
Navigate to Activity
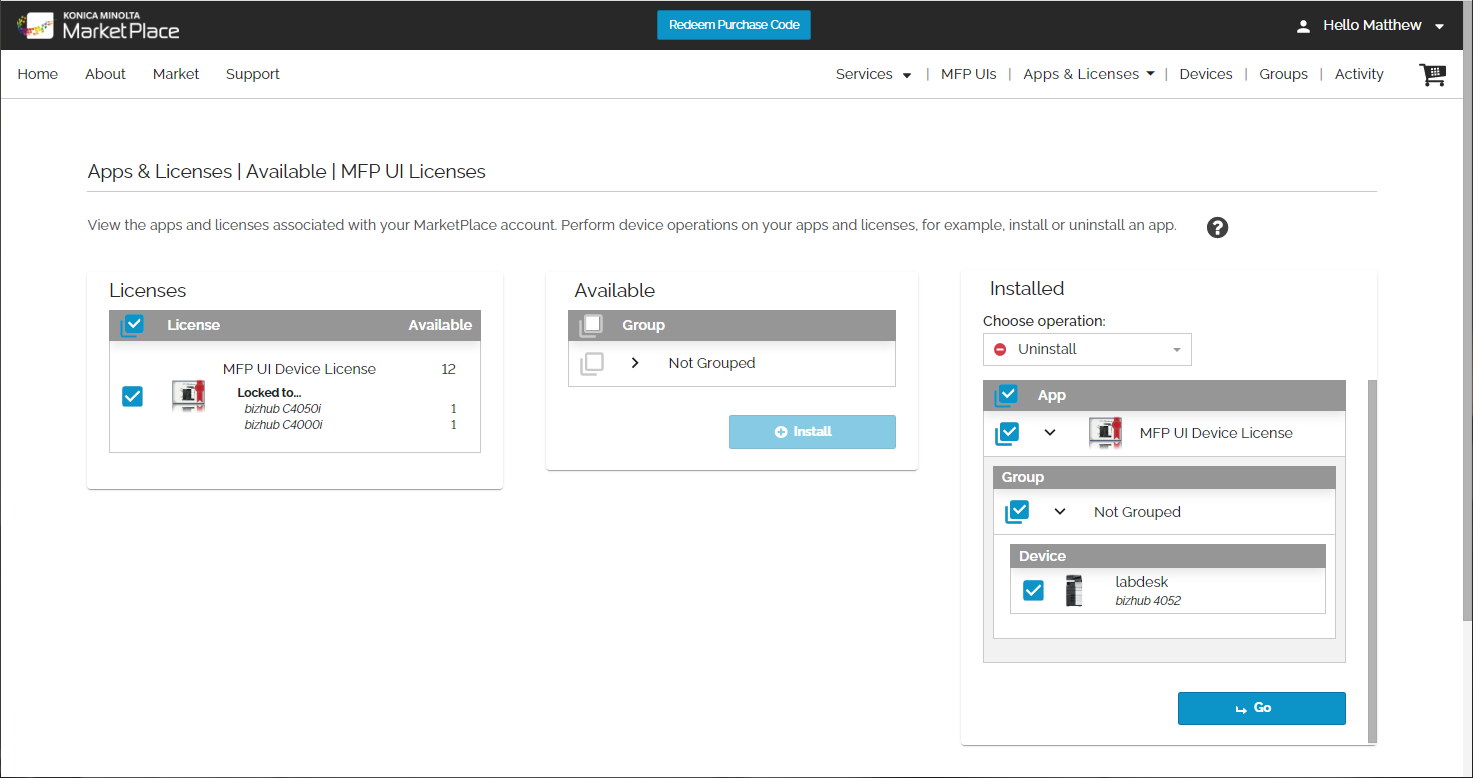[1359, 74]
